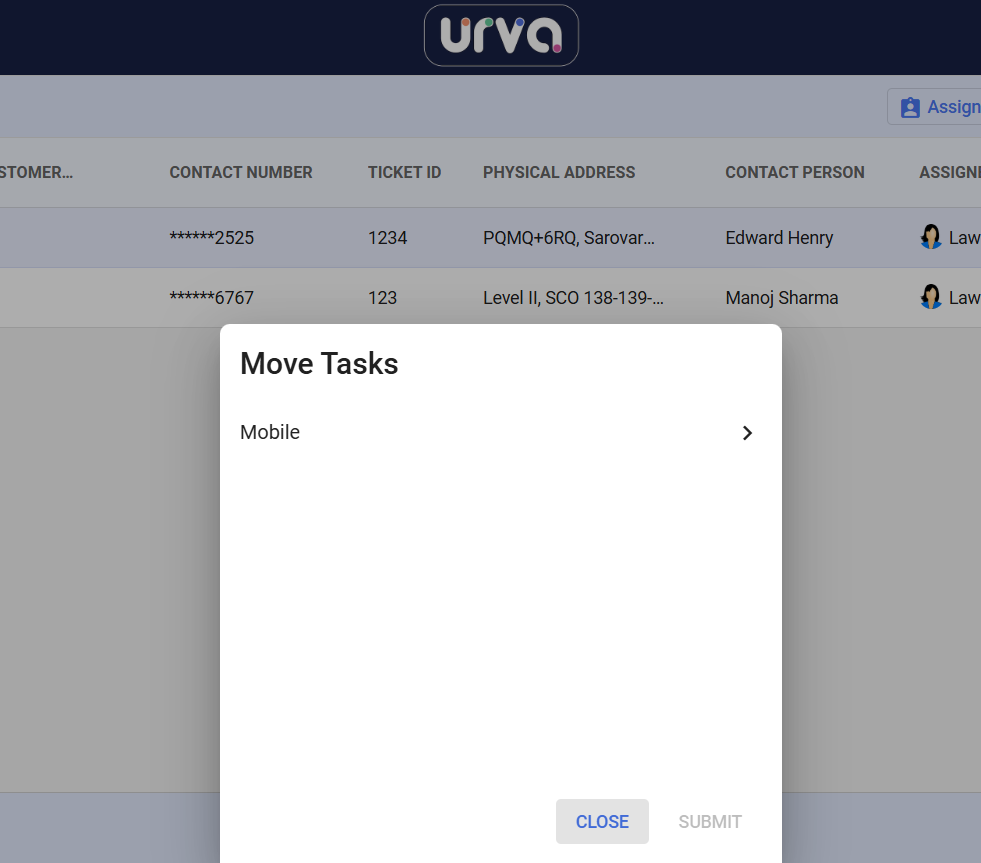Sort by Contact Number column header
This screenshot has width=981, height=863.
[x=241, y=172]
